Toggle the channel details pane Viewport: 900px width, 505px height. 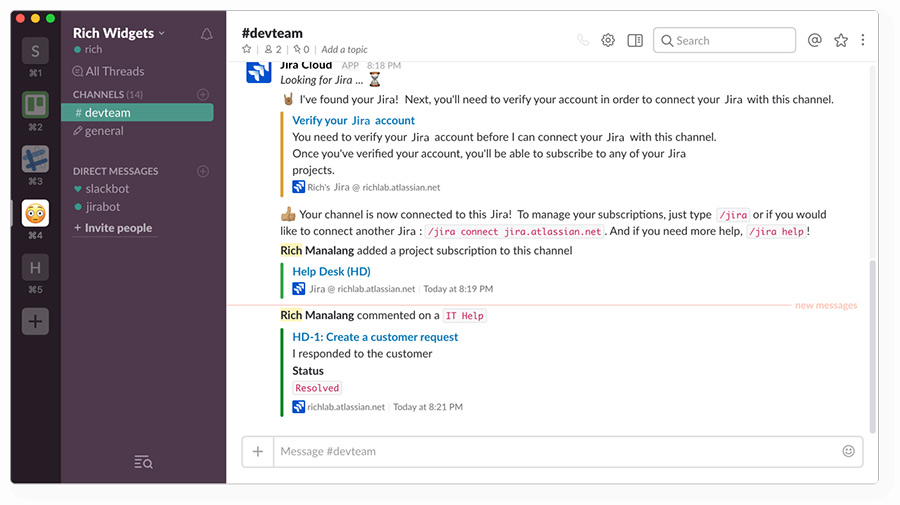(x=635, y=40)
